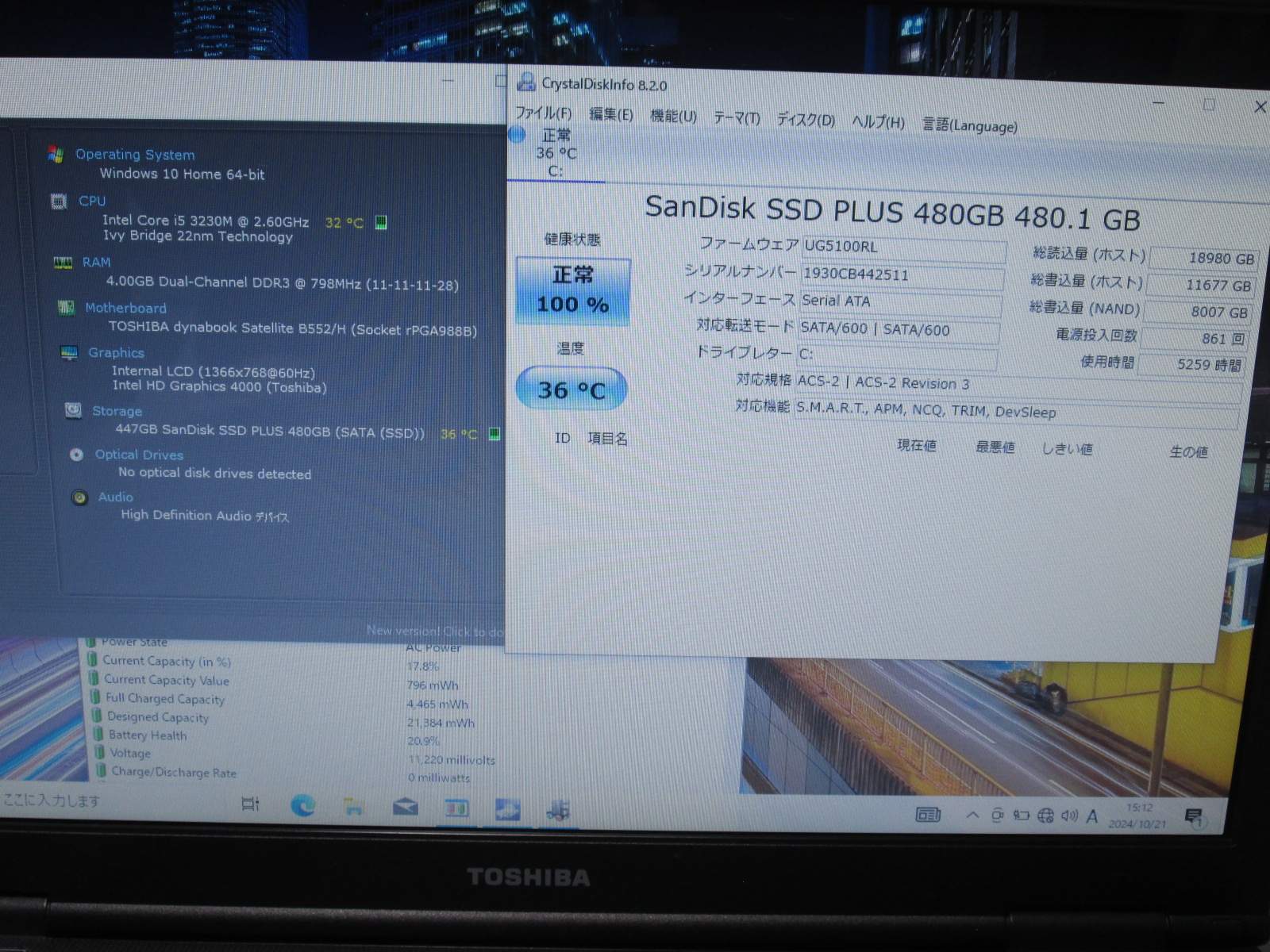Screen dimensions: 1270x952
Task: Click the Storage drive icon in Speccy
Action: [x=73, y=410]
